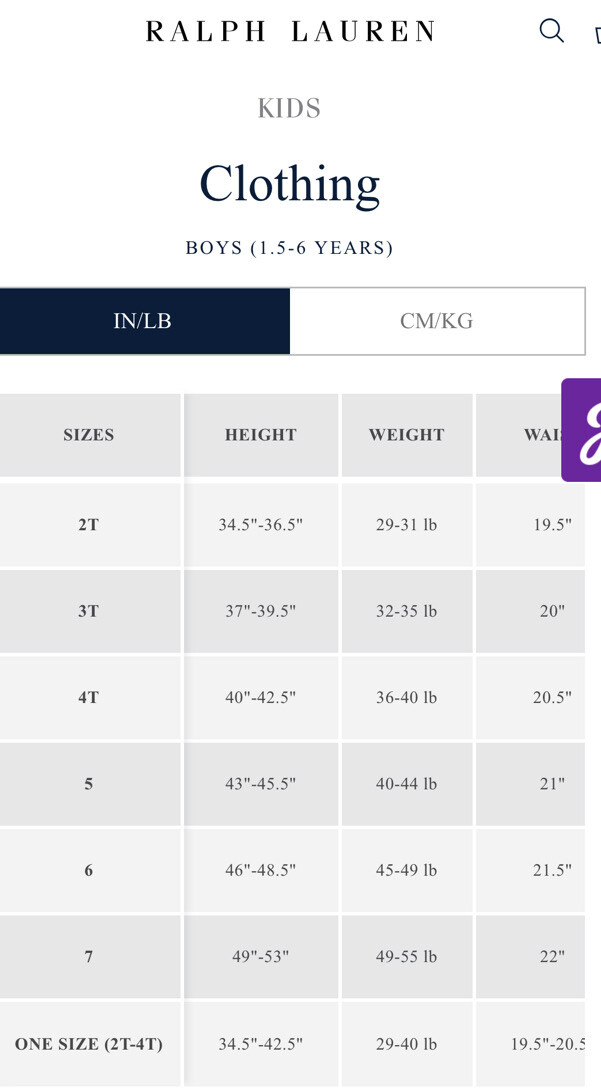Viewport: 601px width, 1090px height.
Task: Click the 34.5"-36.5" height cell
Action: tap(261, 525)
